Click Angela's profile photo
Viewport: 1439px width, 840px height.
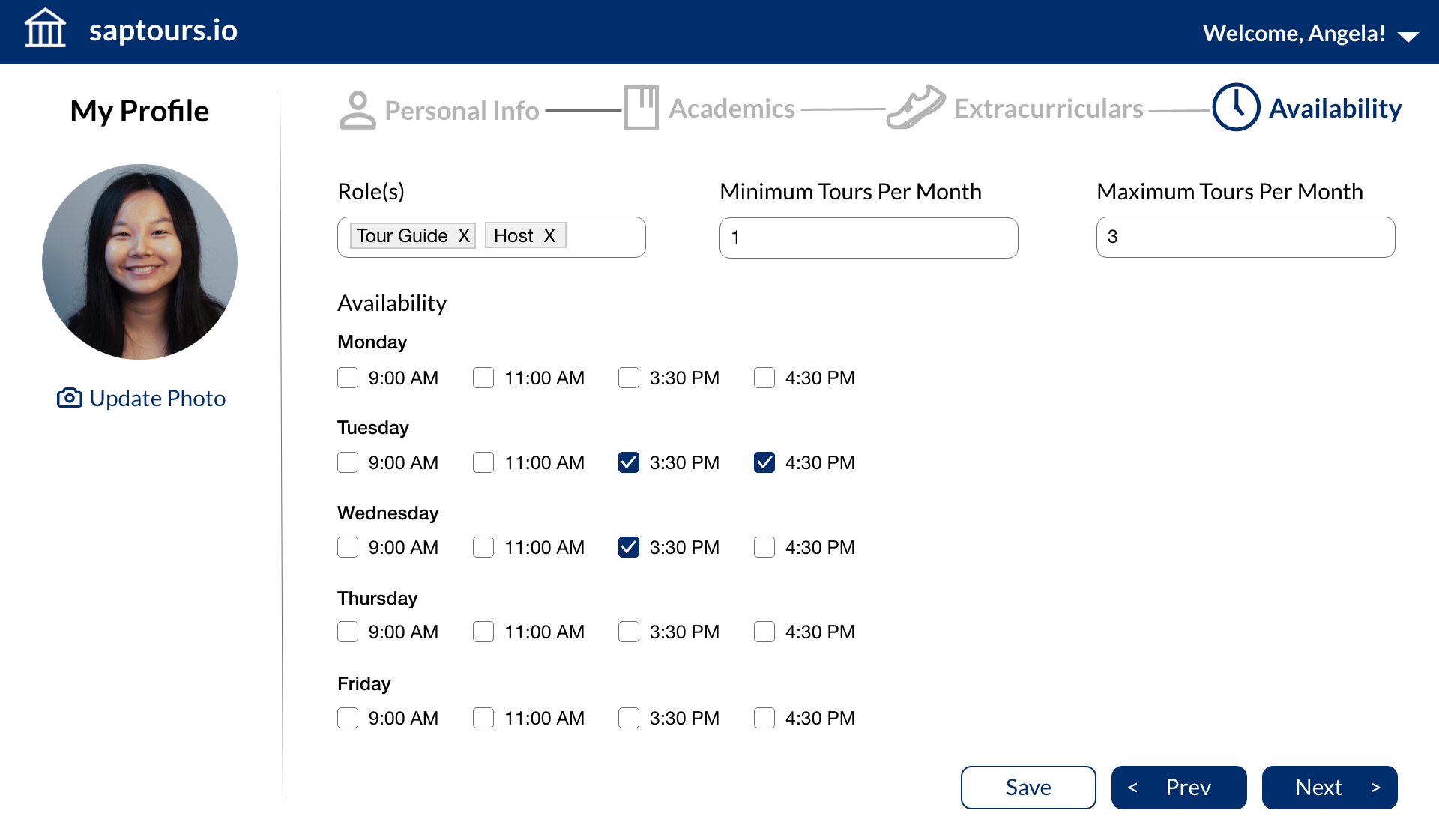[139, 262]
